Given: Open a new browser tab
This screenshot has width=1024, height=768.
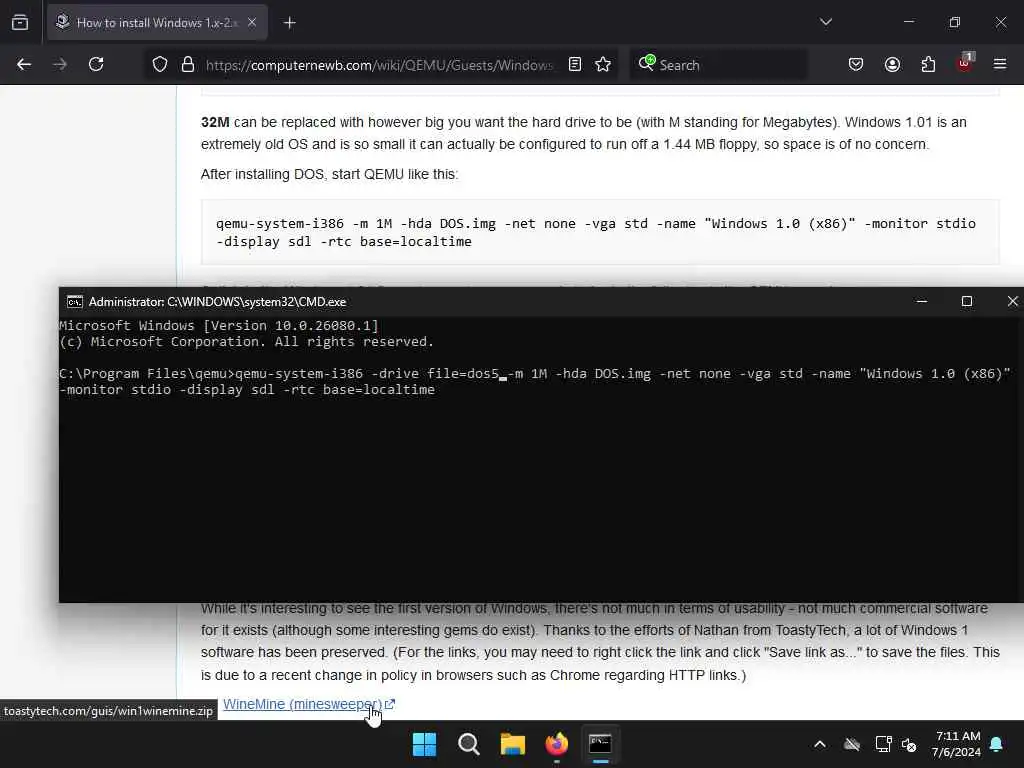Looking at the screenshot, I should (290, 23).
